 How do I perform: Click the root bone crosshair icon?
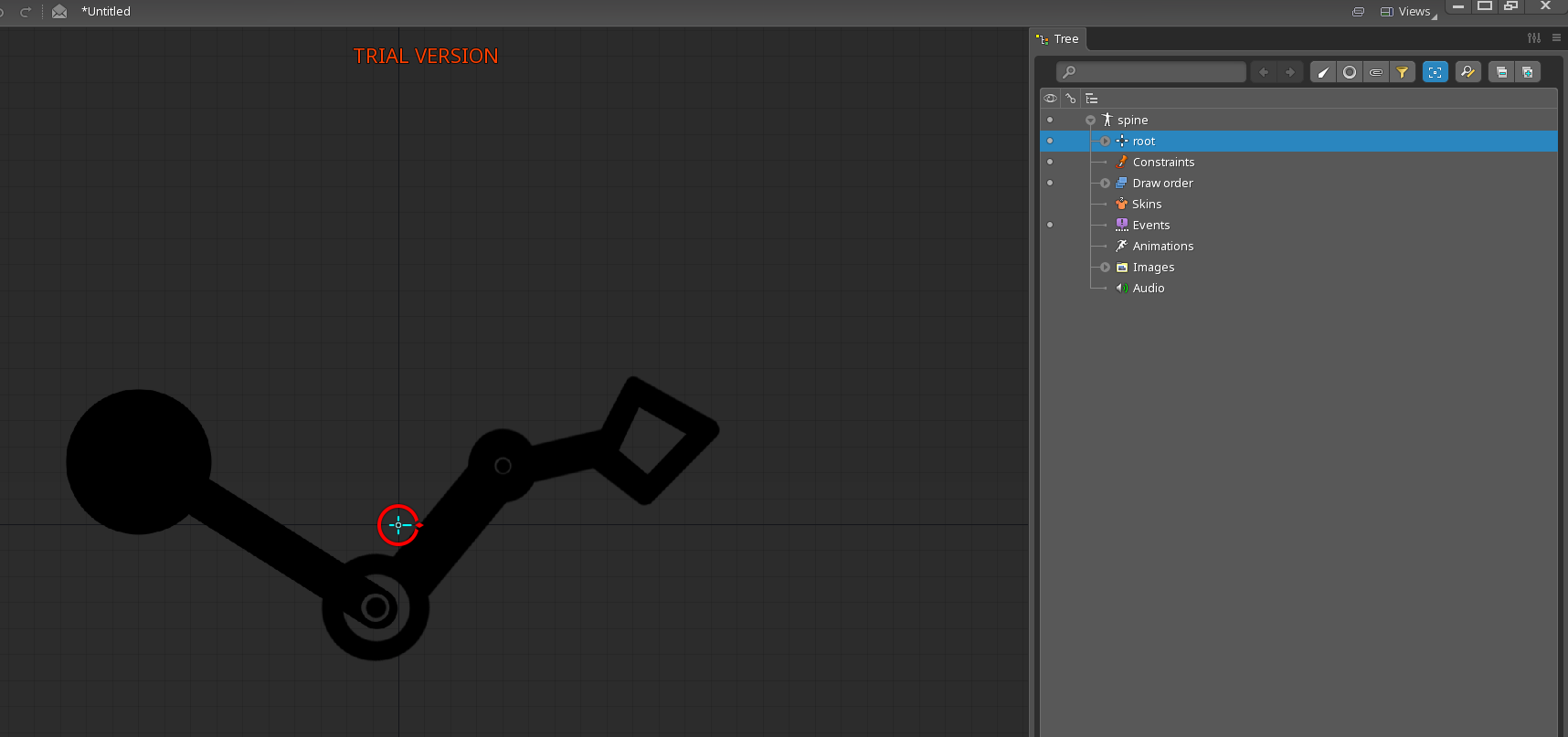coord(1122,141)
